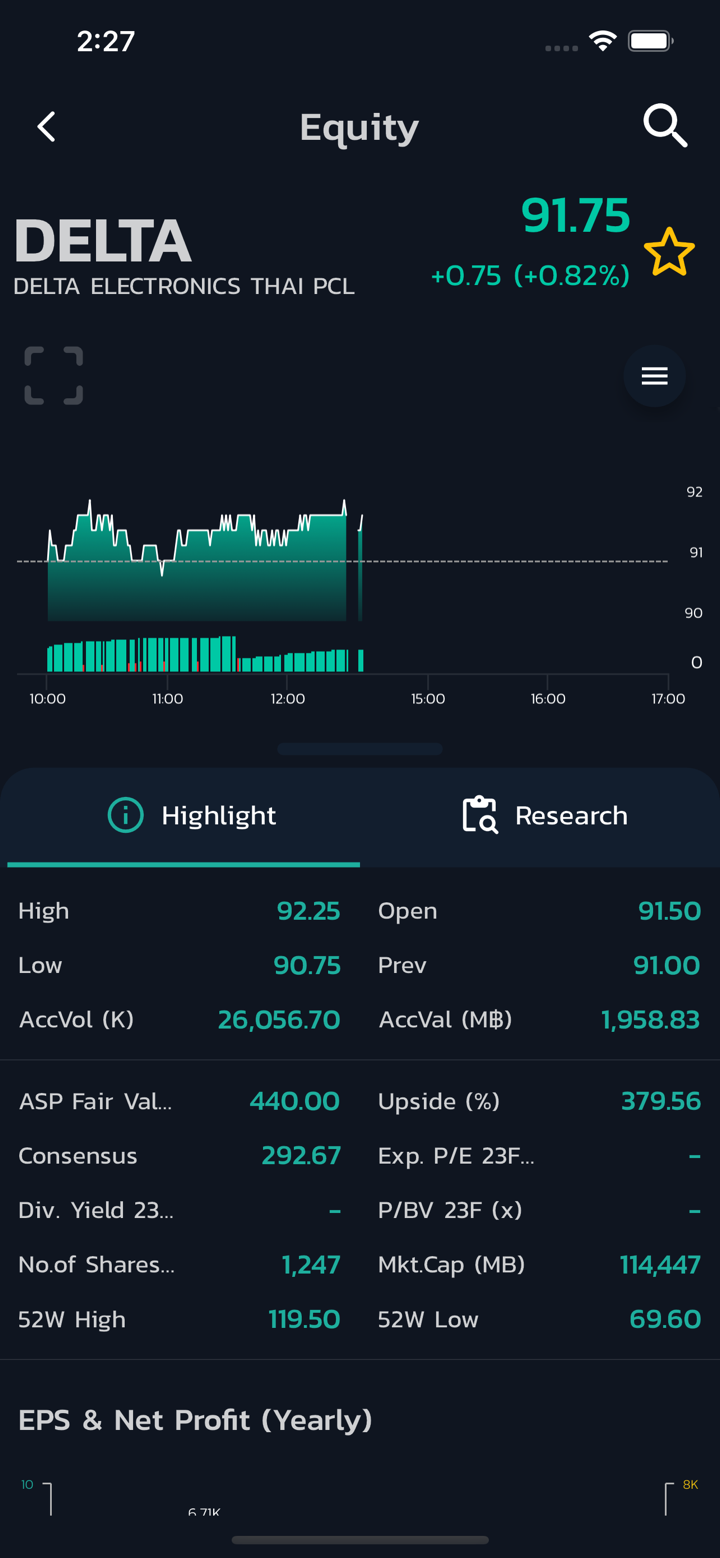
Task: Tap the Research clipboard icon
Action: (480, 815)
